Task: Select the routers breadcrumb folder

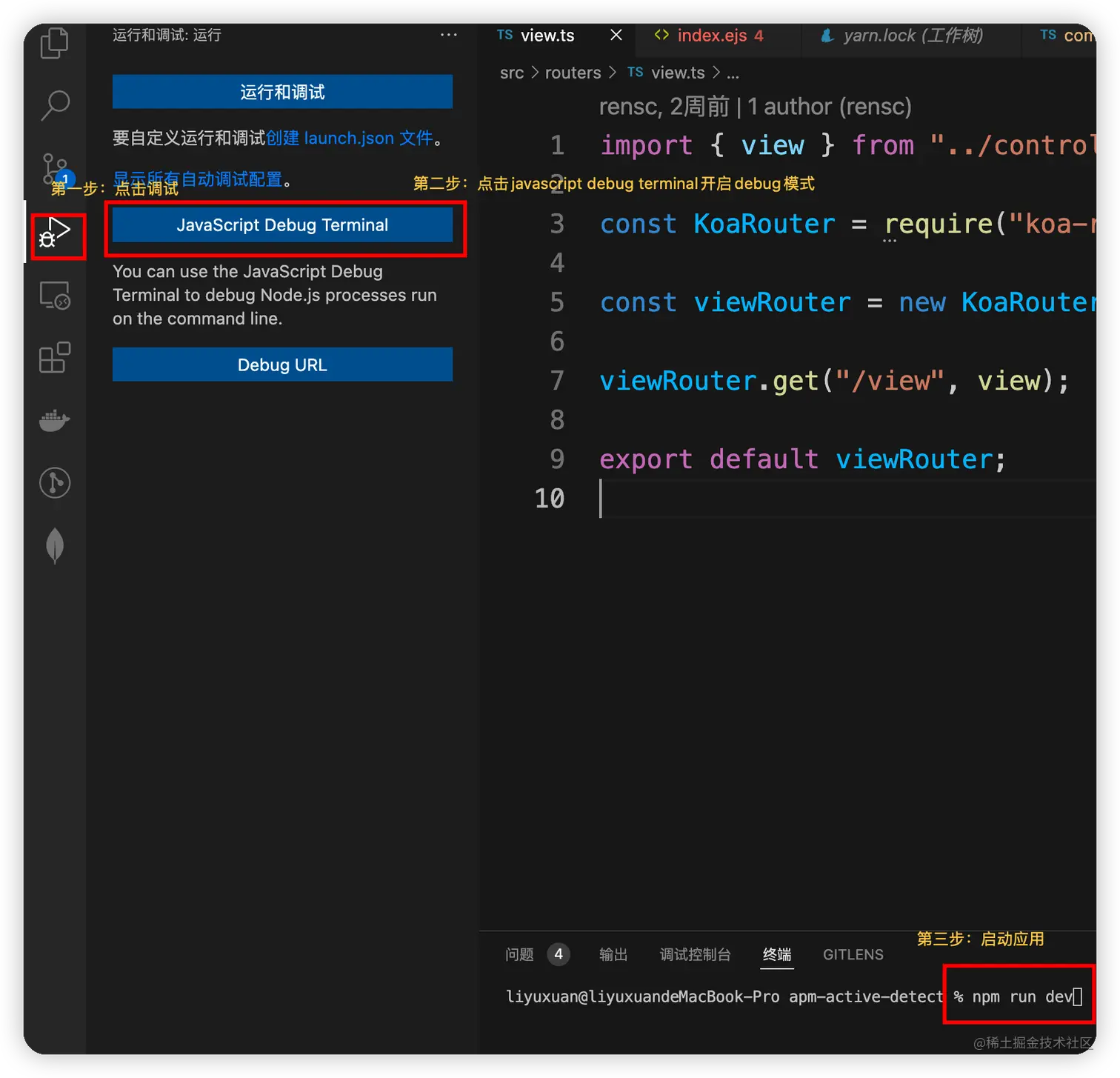Action: 573,73
